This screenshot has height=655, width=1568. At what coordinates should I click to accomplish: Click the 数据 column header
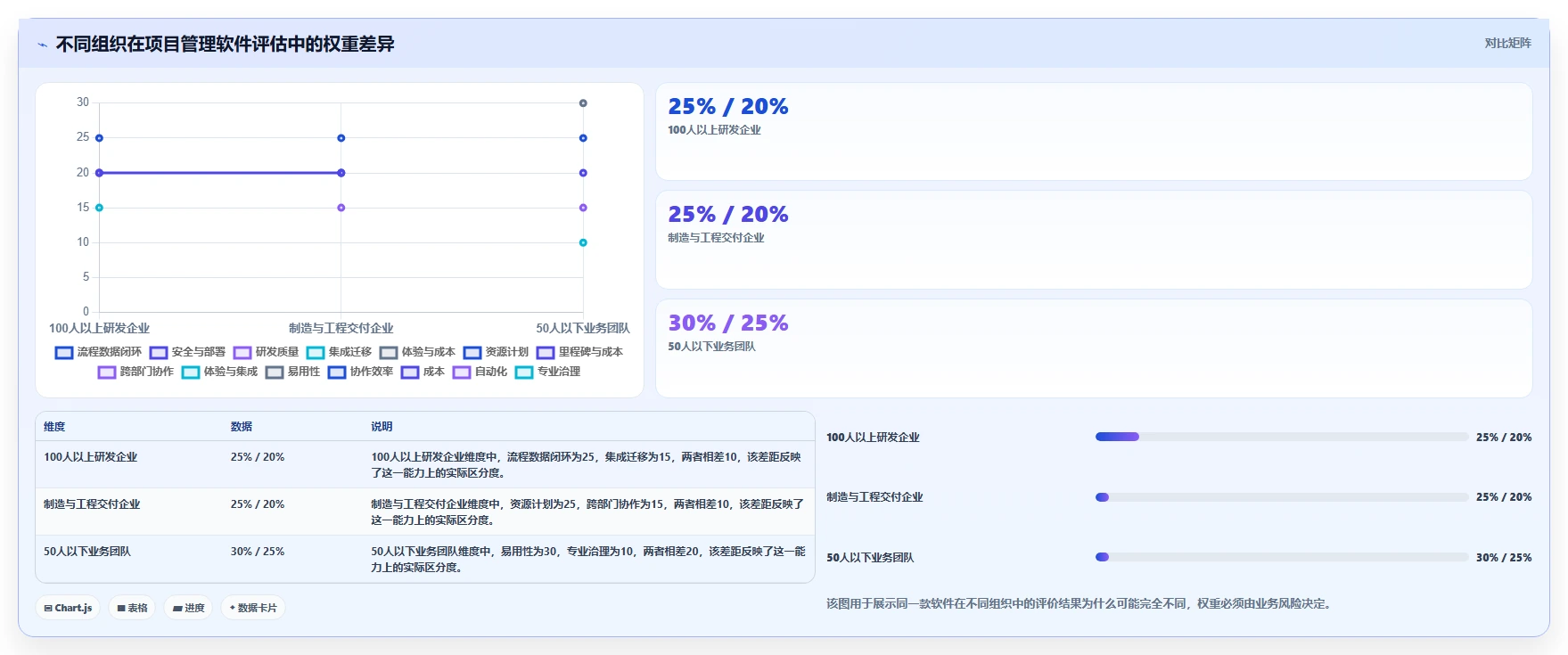(x=242, y=427)
